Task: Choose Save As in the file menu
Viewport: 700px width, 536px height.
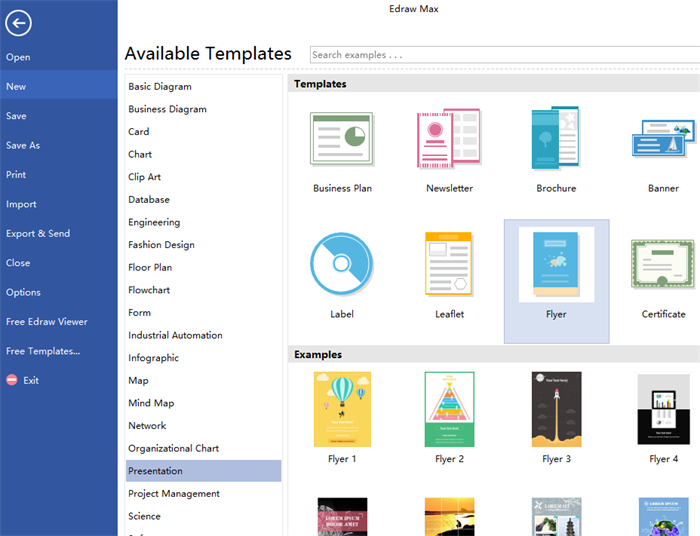Action: click(58, 145)
